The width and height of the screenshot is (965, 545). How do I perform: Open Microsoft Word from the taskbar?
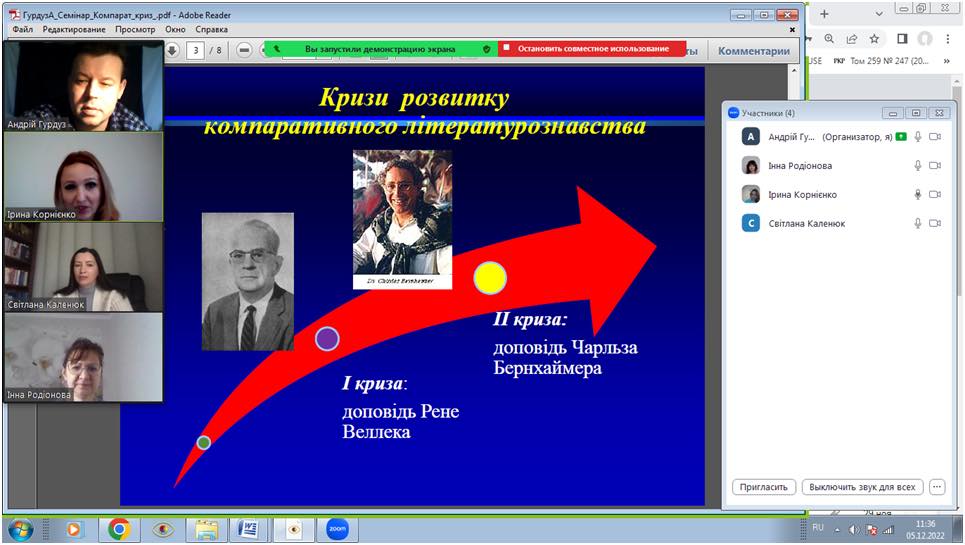coord(250,528)
